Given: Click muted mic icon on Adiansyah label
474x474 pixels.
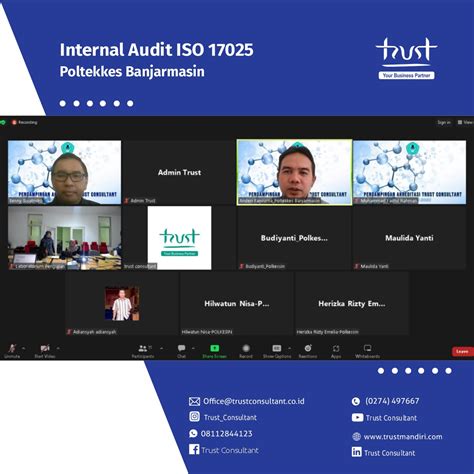Looking at the screenshot, I should tap(69, 332).
